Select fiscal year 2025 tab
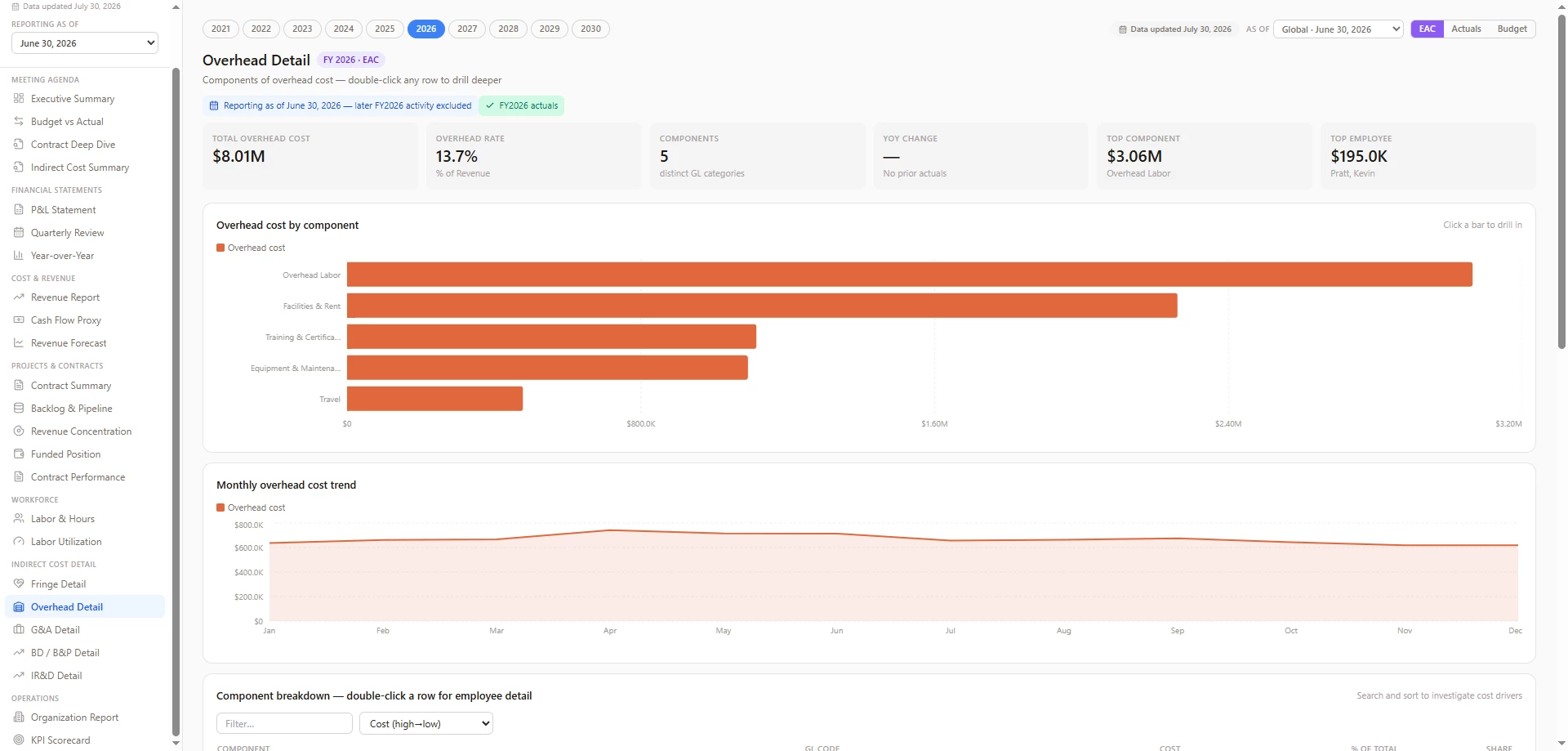1568x751 pixels. tap(385, 29)
